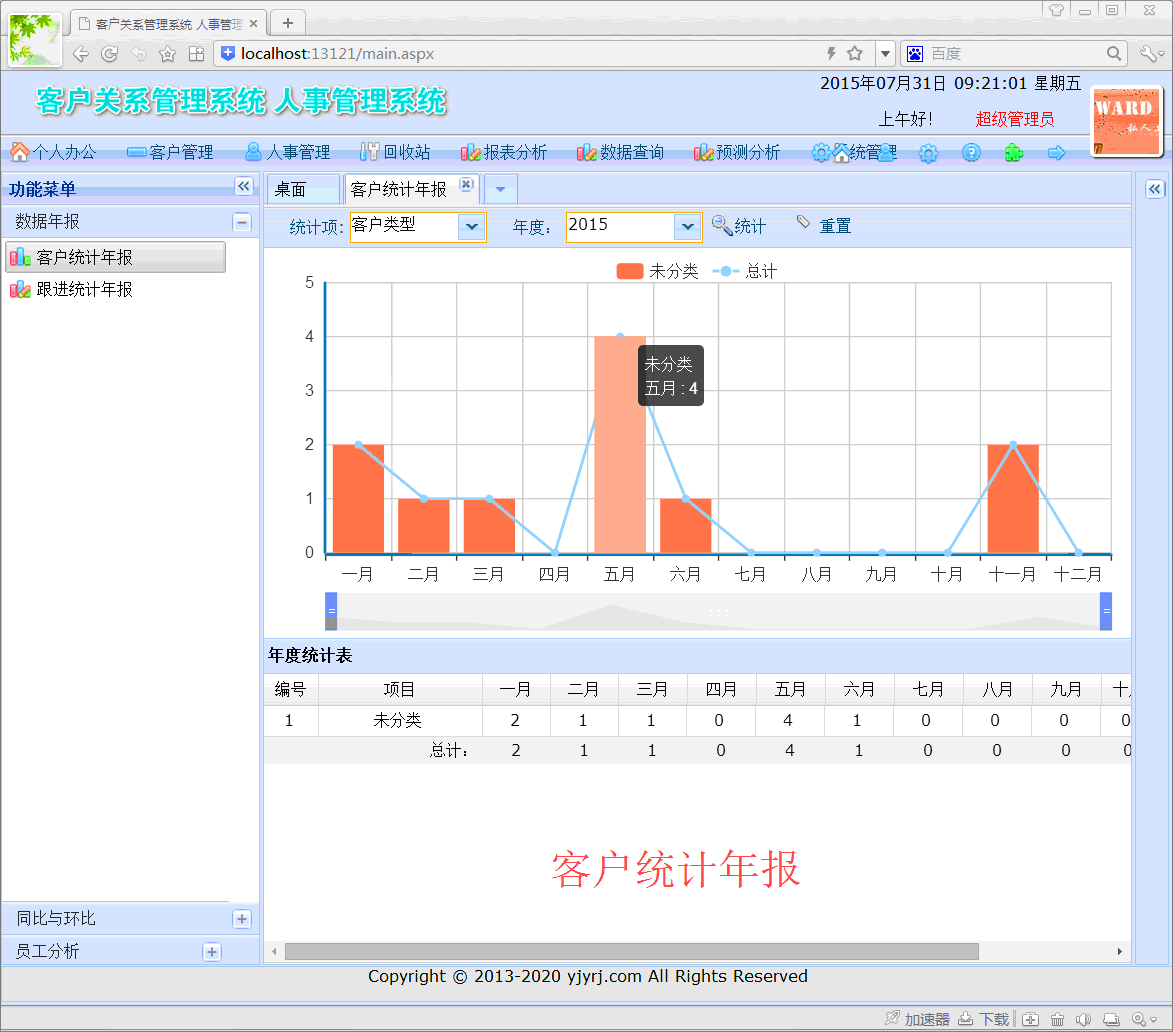This screenshot has height=1032, width=1173.
Task: Click the blue right-arrow logout icon
Action: tap(1056, 153)
